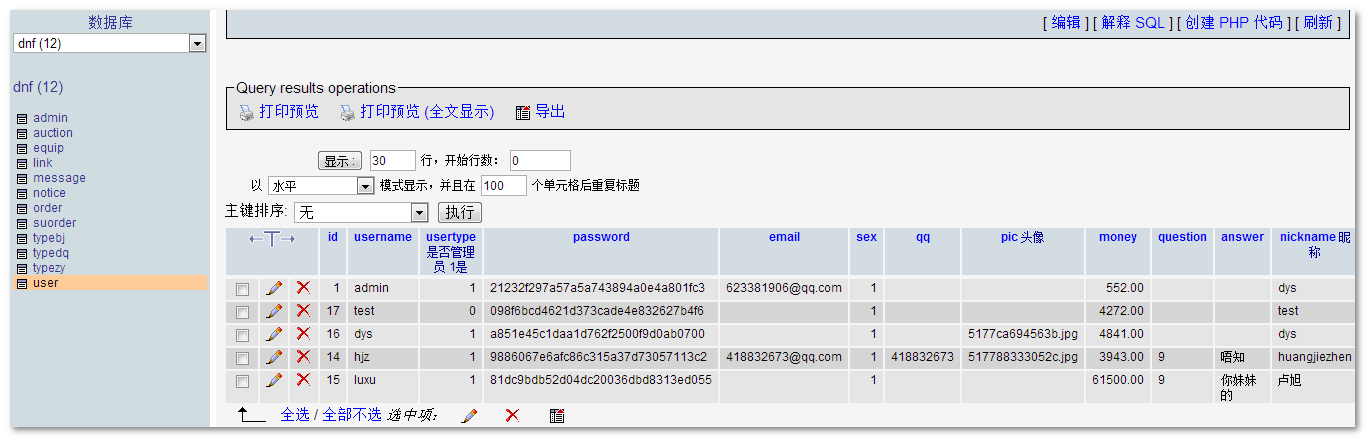Sort by email column header
Image resolution: width=1366 pixels, height=438 pixels.
785,237
